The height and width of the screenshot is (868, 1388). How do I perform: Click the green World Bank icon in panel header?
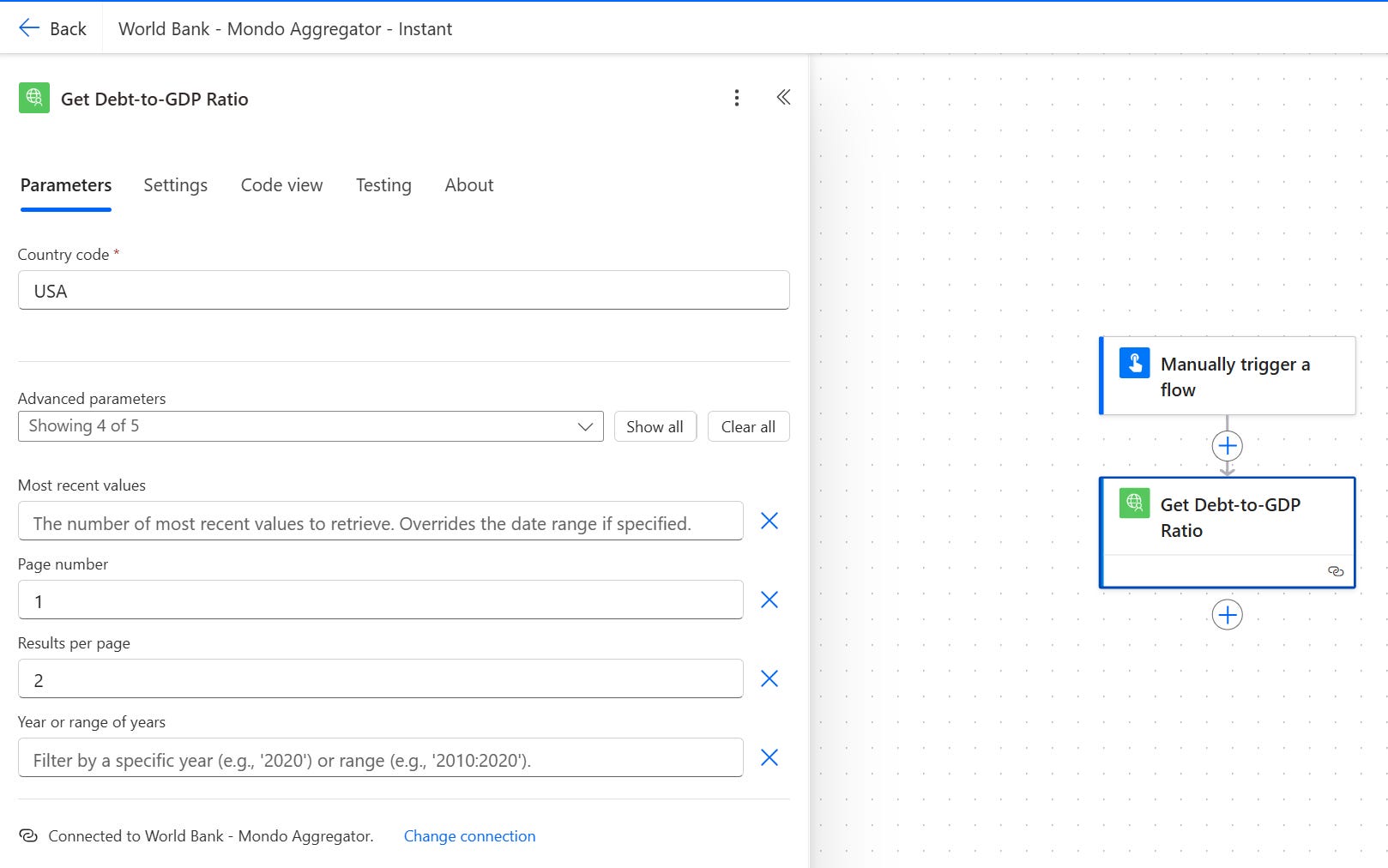[x=34, y=98]
